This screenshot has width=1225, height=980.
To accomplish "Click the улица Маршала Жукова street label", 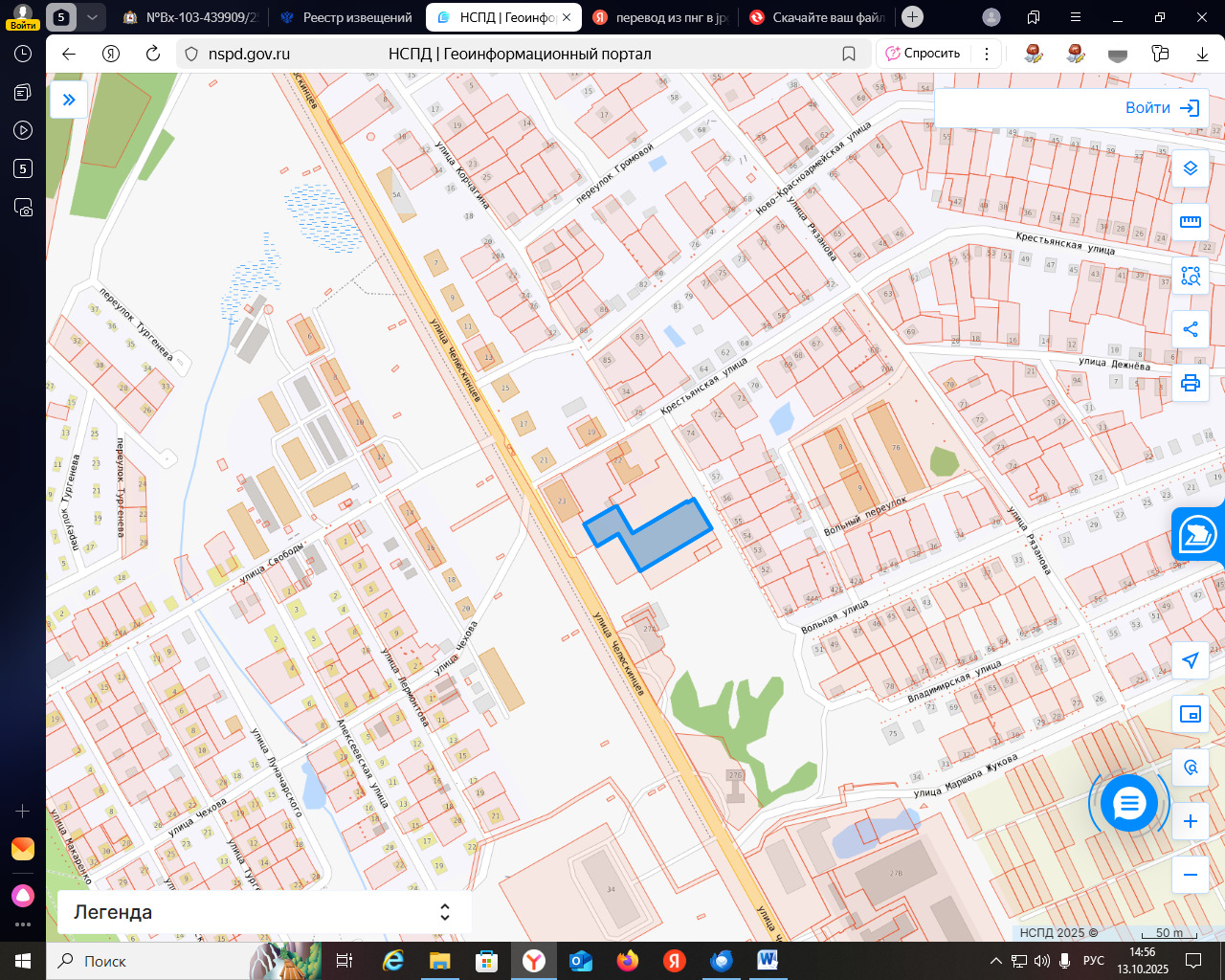I will point(966,775).
